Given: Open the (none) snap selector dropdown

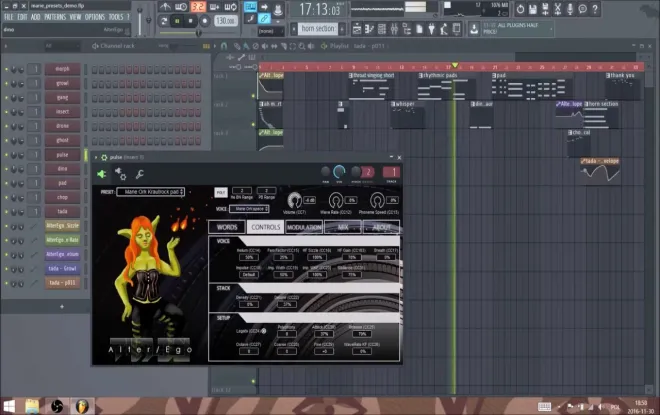Looking at the screenshot, I should 271,31.
